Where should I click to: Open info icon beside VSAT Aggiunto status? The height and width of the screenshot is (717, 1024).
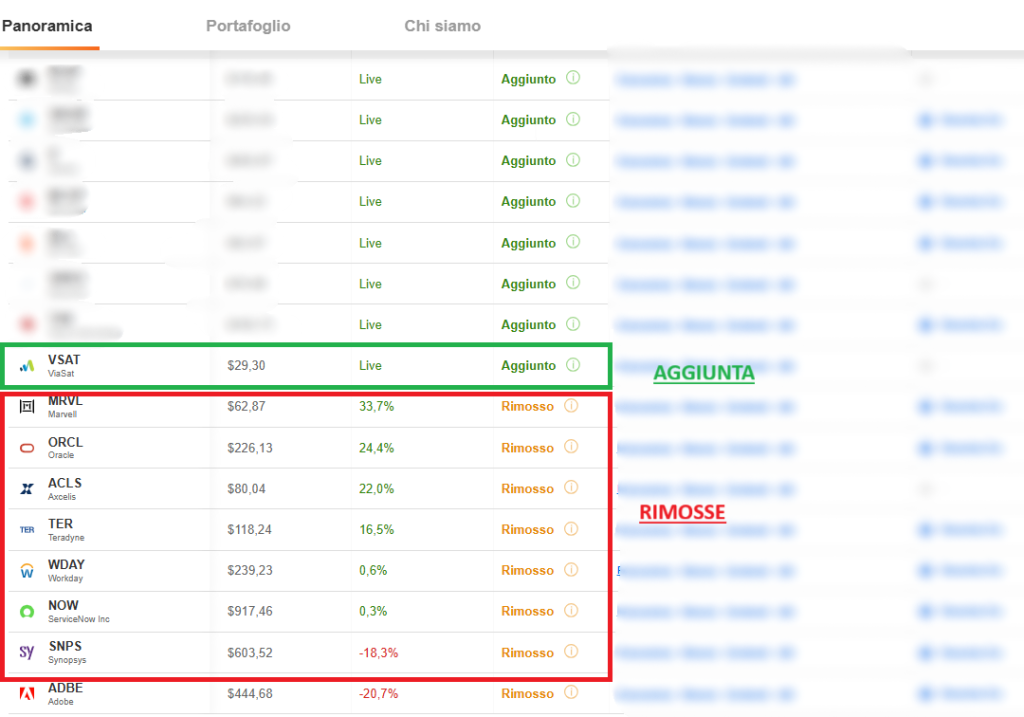(573, 365)
